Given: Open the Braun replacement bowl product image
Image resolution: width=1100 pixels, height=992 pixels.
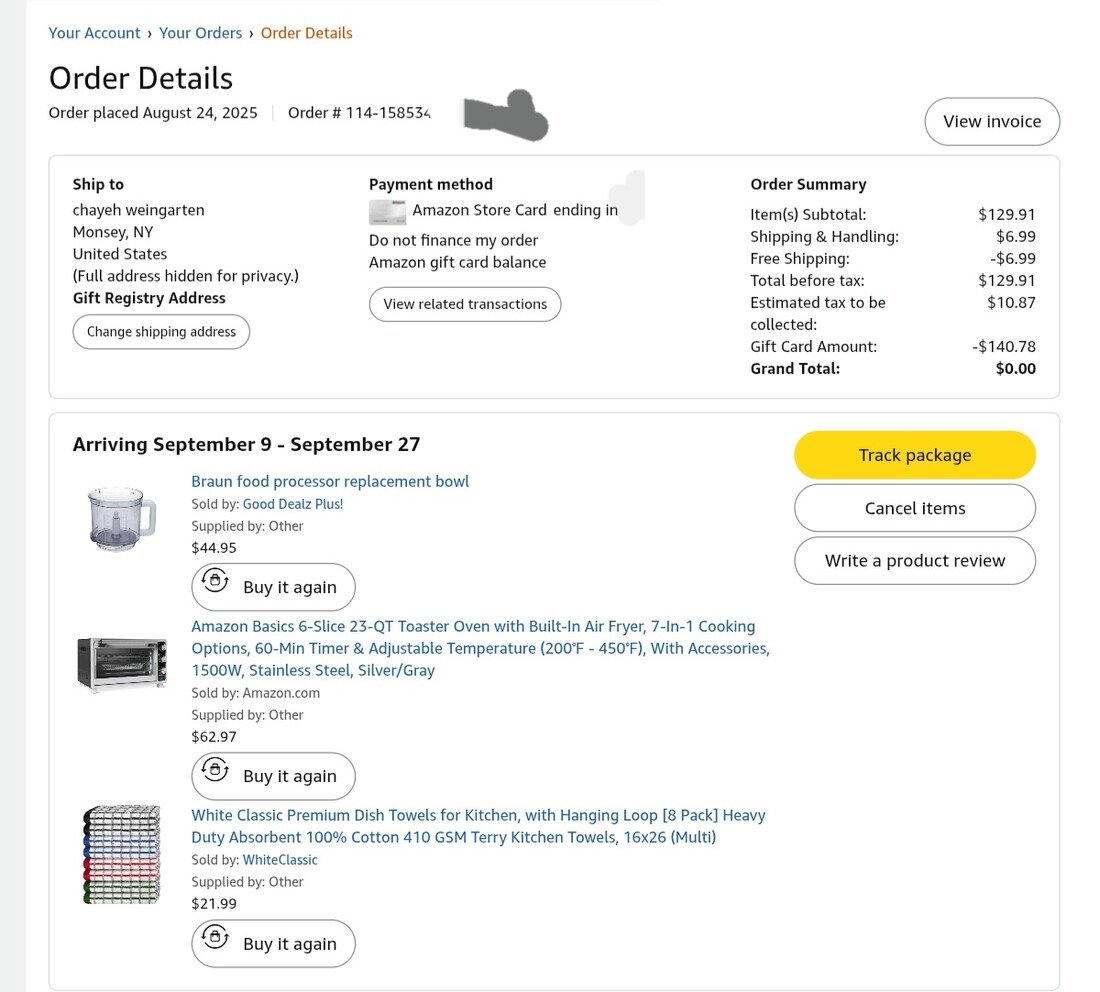Looking at the screenshot, I should pos(122,518).
